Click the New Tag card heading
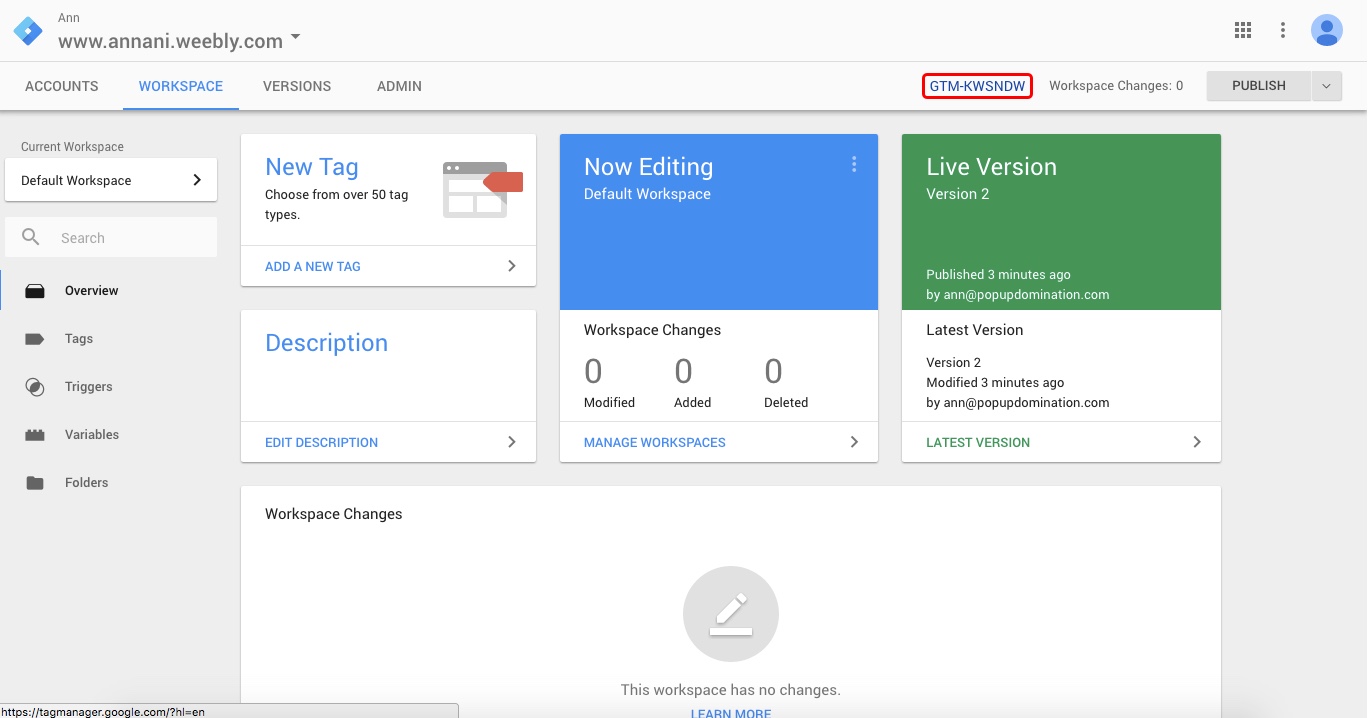1368x718 pixels. click(x=312, y=167)
